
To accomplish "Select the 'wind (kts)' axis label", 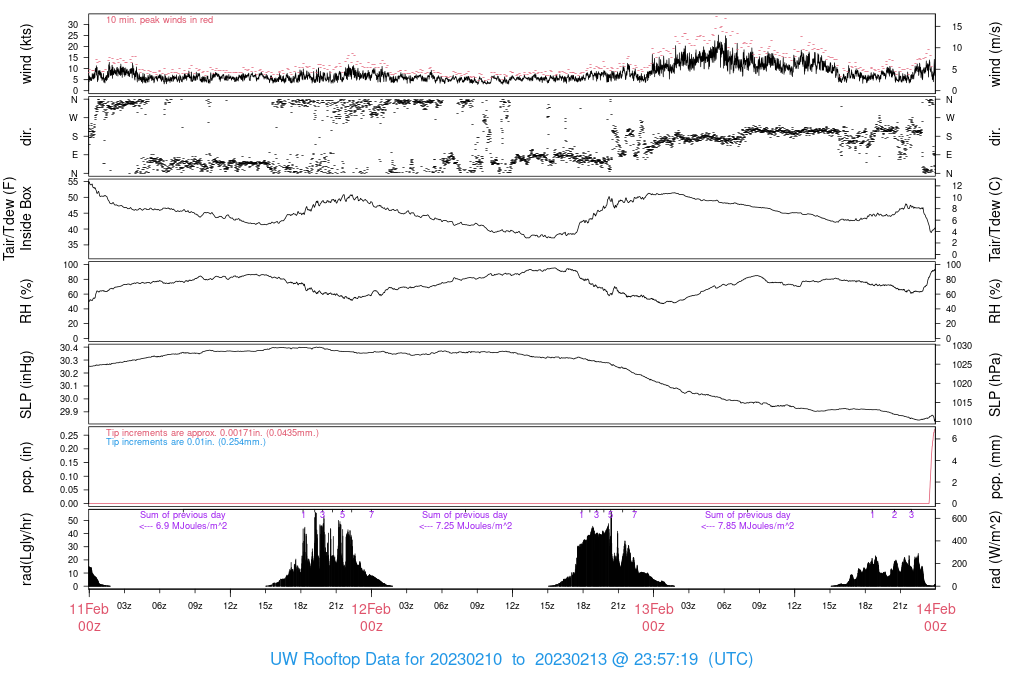I will coord(26,54).
